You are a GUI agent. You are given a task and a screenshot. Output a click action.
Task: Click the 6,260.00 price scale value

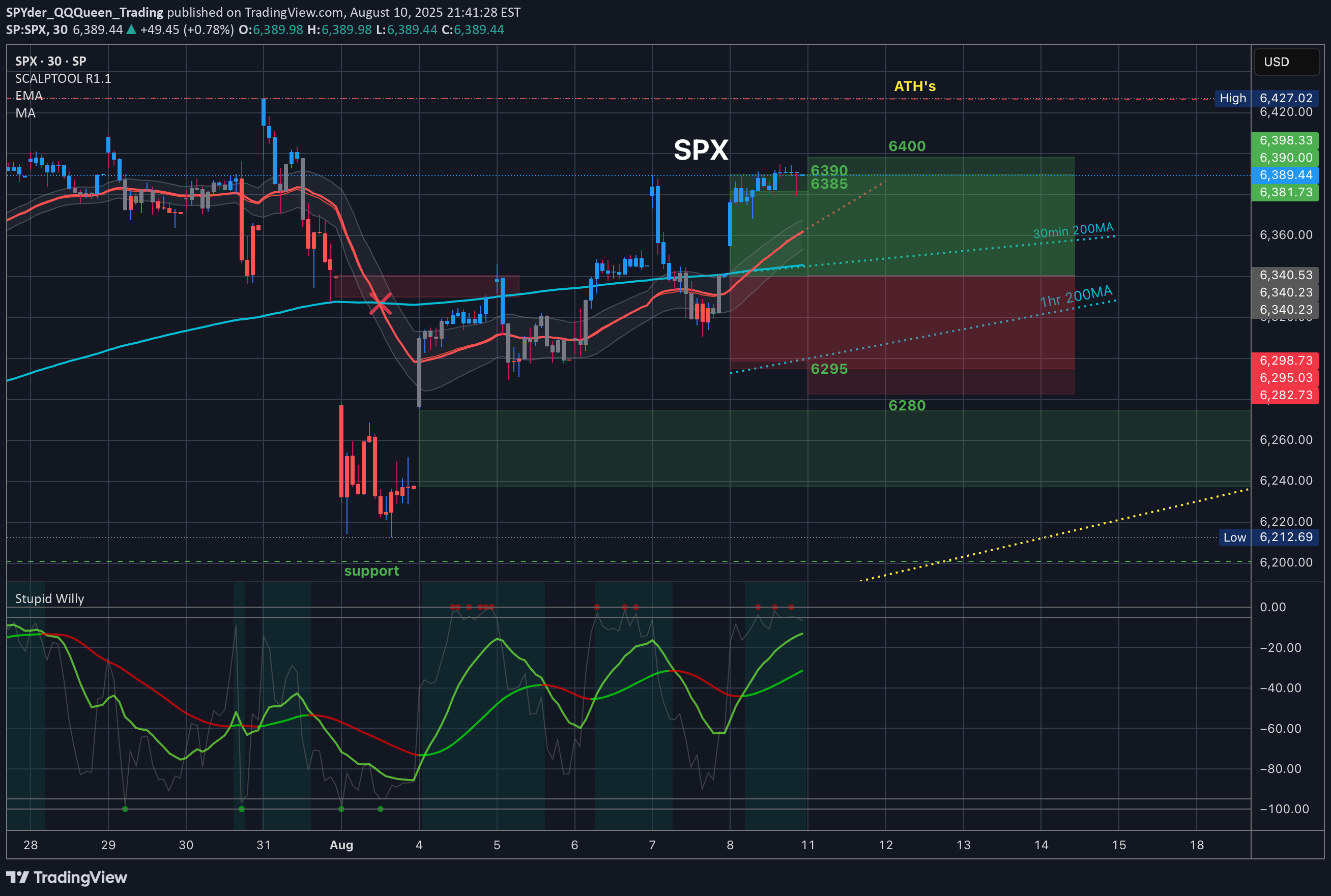[x=1286, y=440]
